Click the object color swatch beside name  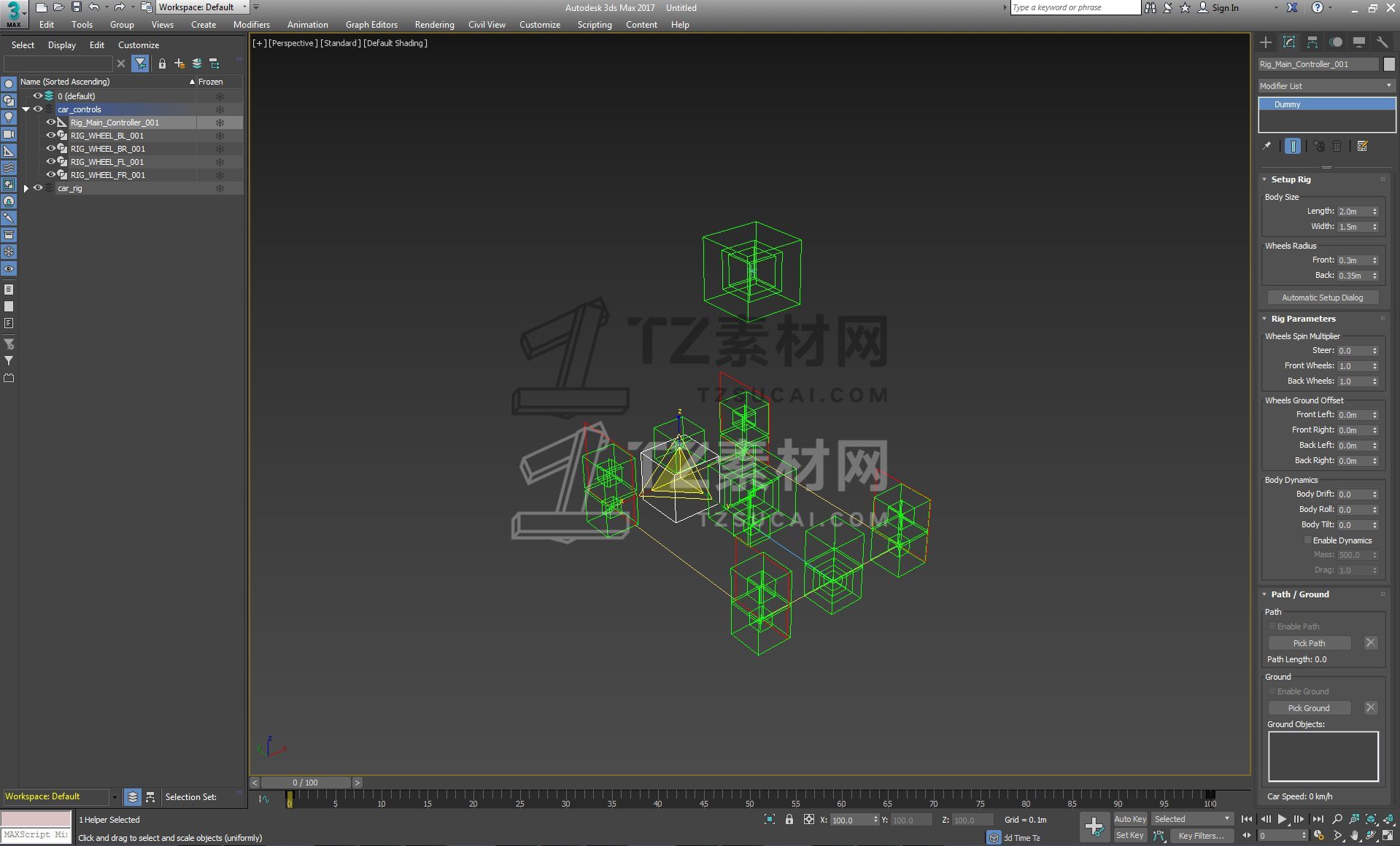[1389, 64]
